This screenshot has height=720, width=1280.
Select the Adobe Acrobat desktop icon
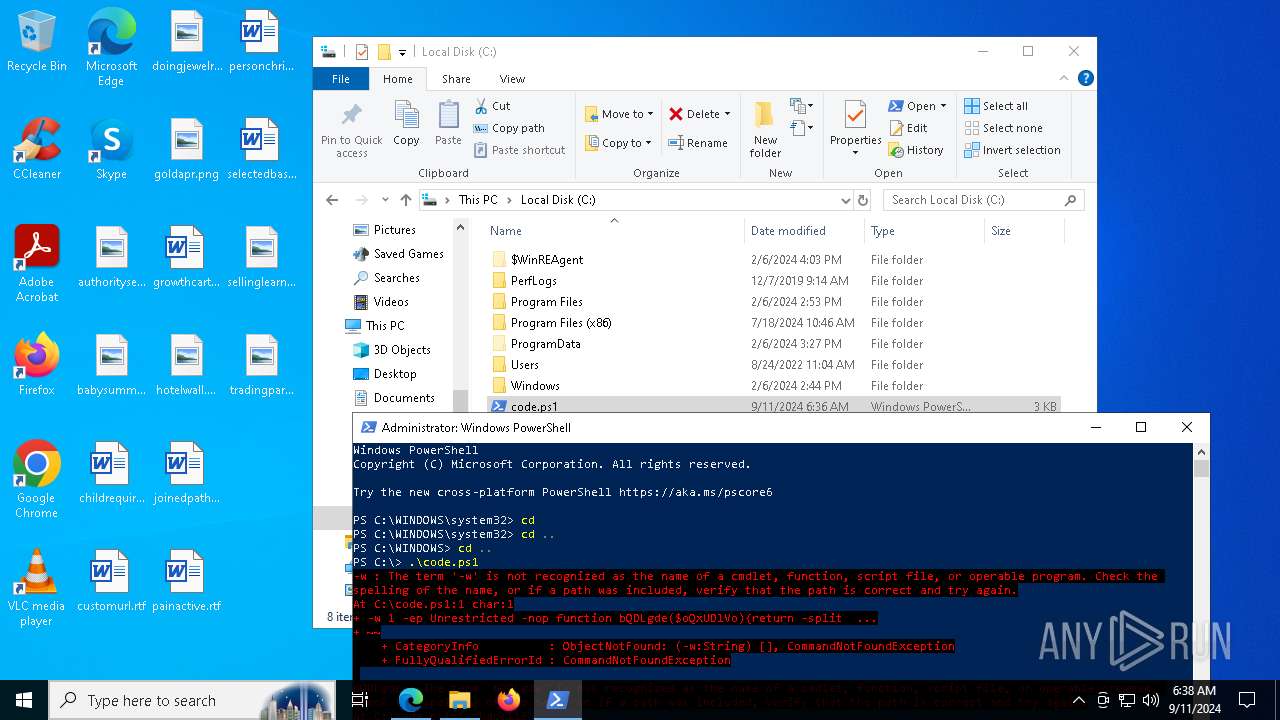tap(37, 263)
